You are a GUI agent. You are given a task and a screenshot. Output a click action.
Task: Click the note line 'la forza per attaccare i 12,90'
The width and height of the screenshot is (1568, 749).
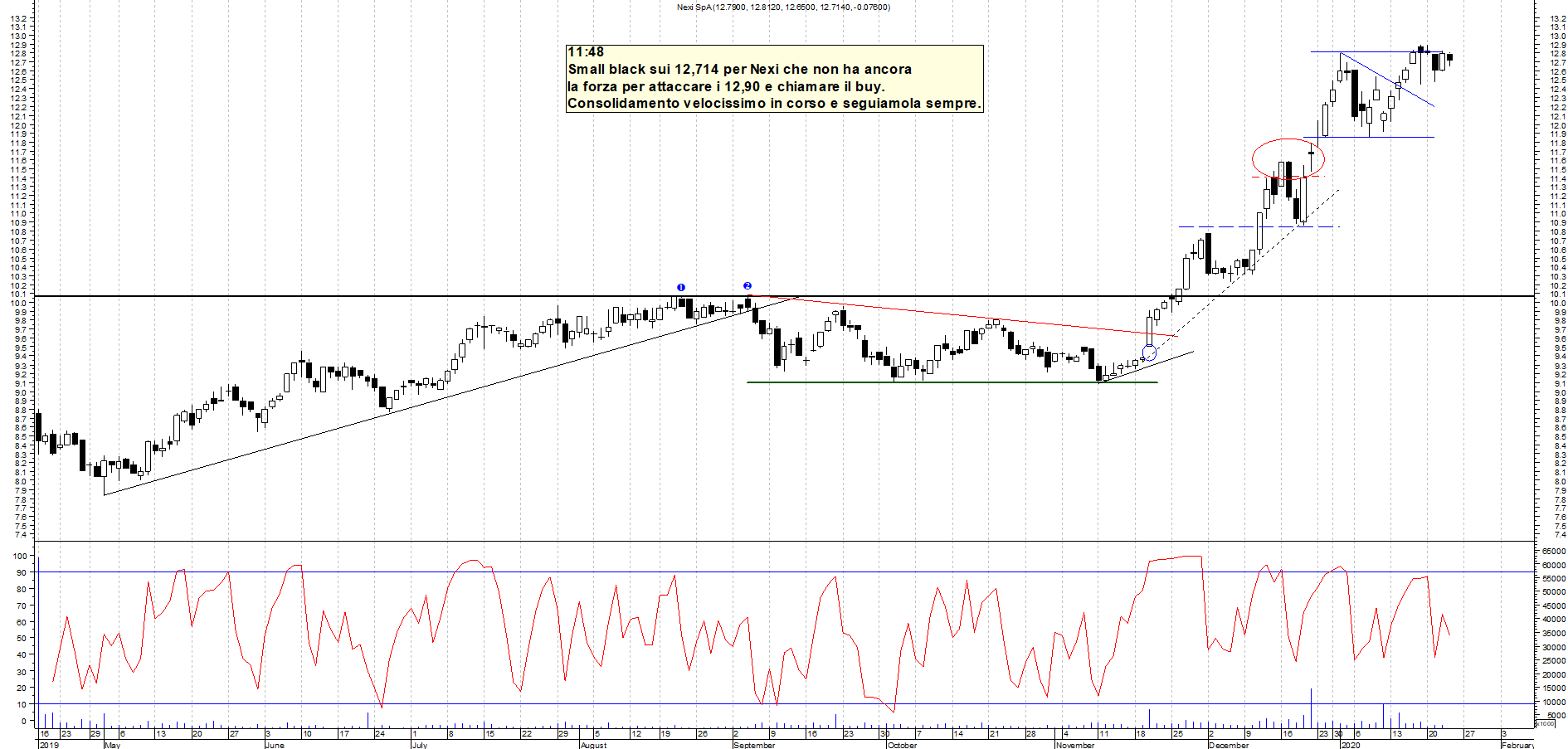point(726,86)
